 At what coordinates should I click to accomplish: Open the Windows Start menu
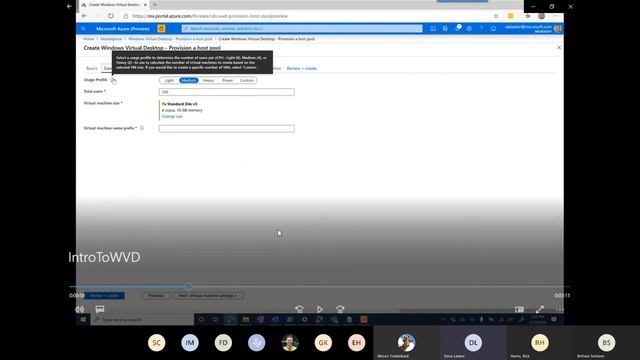[83, 320]
